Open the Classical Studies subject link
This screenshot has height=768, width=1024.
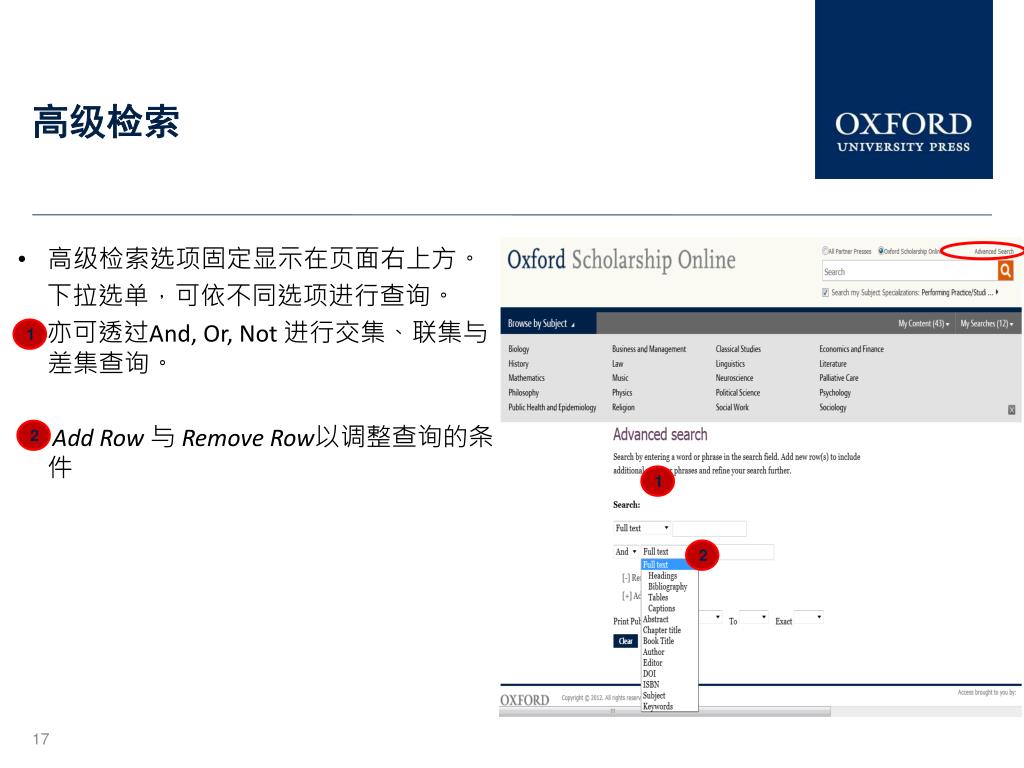point(738,349)
